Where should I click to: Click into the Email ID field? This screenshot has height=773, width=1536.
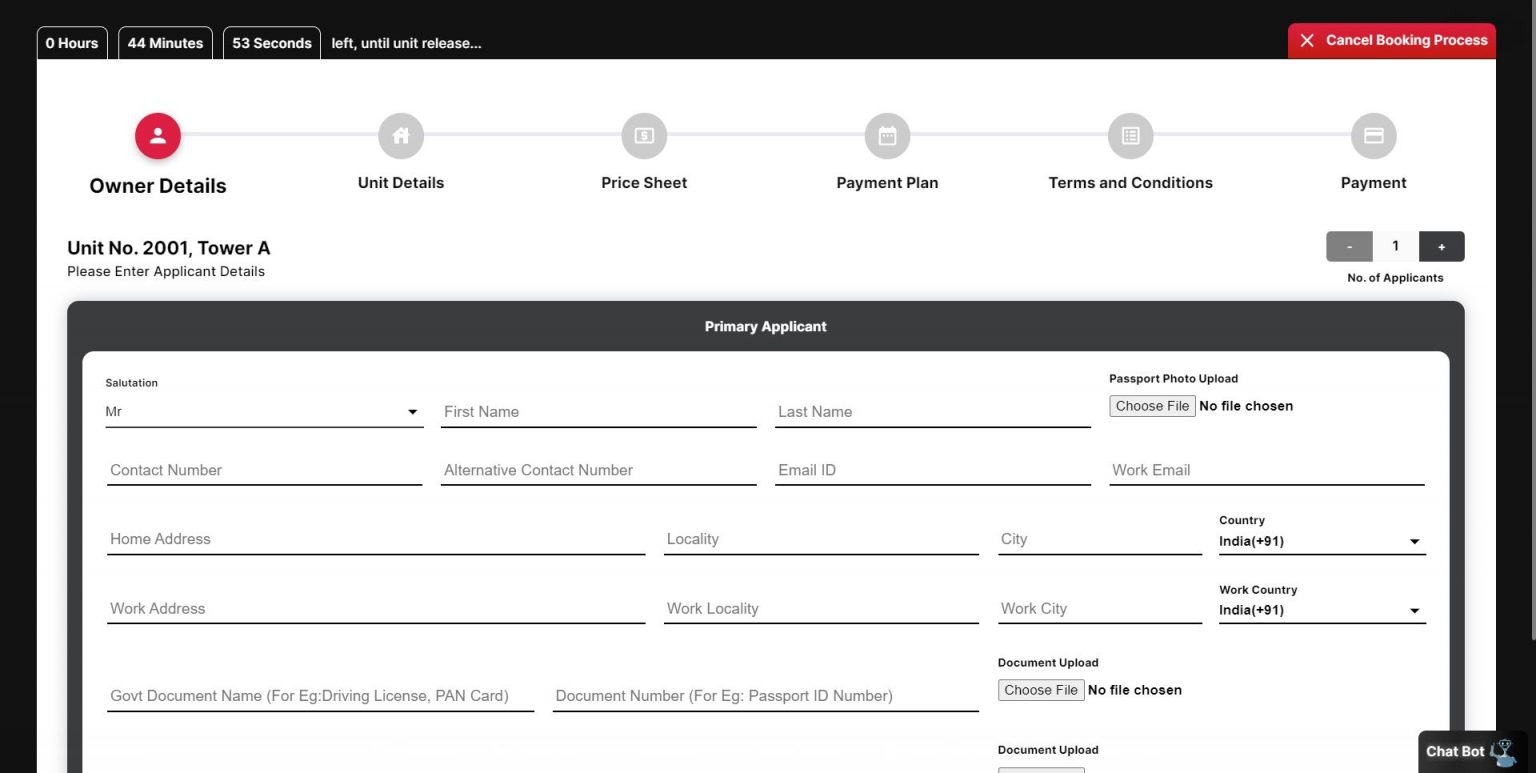[x=932, y=470]
